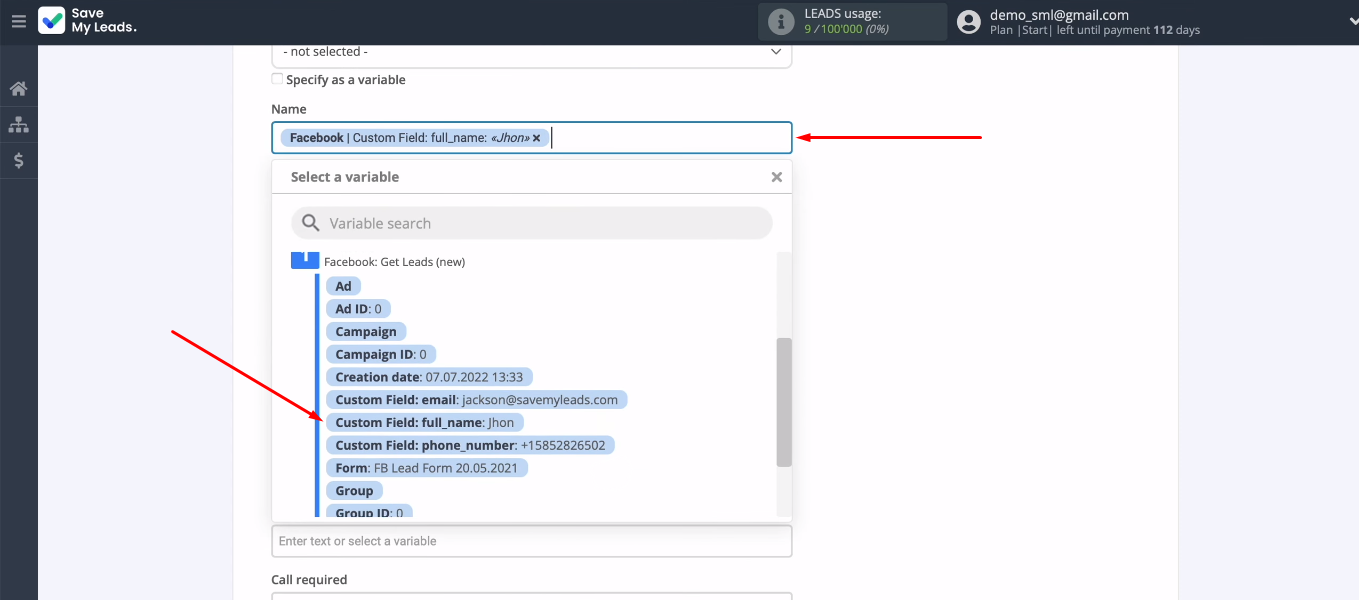
Task: Click the Facebook: Get Leads (new) header
Action: 394,262
